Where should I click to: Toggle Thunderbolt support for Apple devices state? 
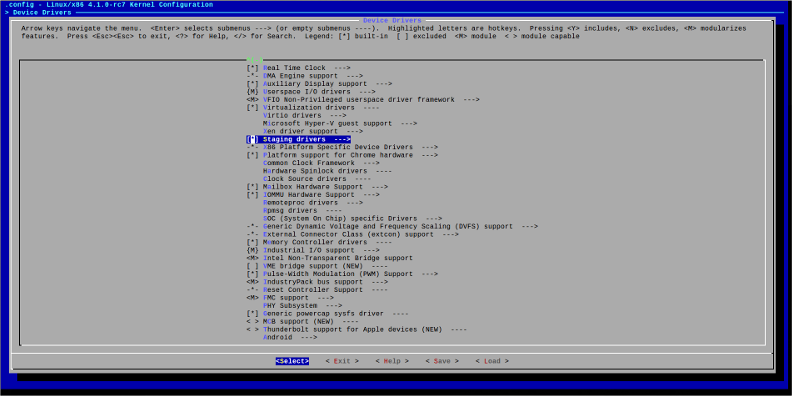pos(253,330)
